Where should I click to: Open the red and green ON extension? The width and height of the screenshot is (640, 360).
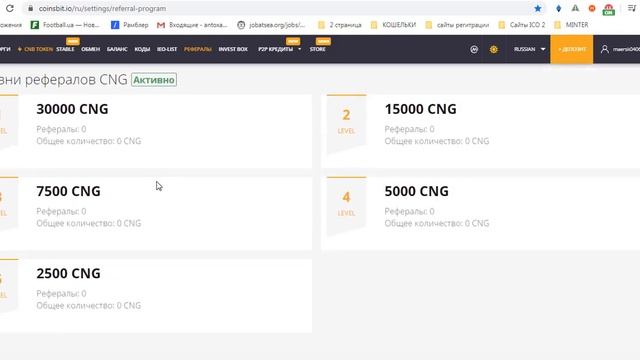[x=609, y=9]
